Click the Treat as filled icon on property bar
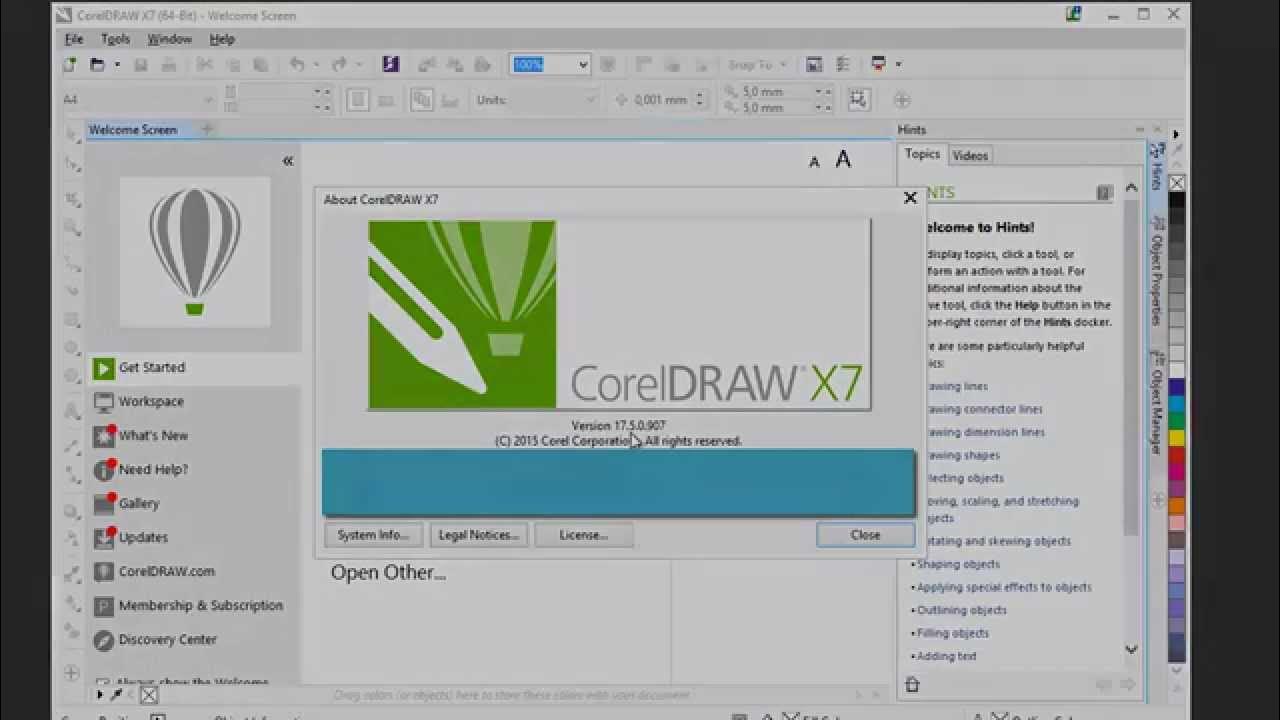The width and height of the screenshot is (1280, 720). (x=858, y=99)
